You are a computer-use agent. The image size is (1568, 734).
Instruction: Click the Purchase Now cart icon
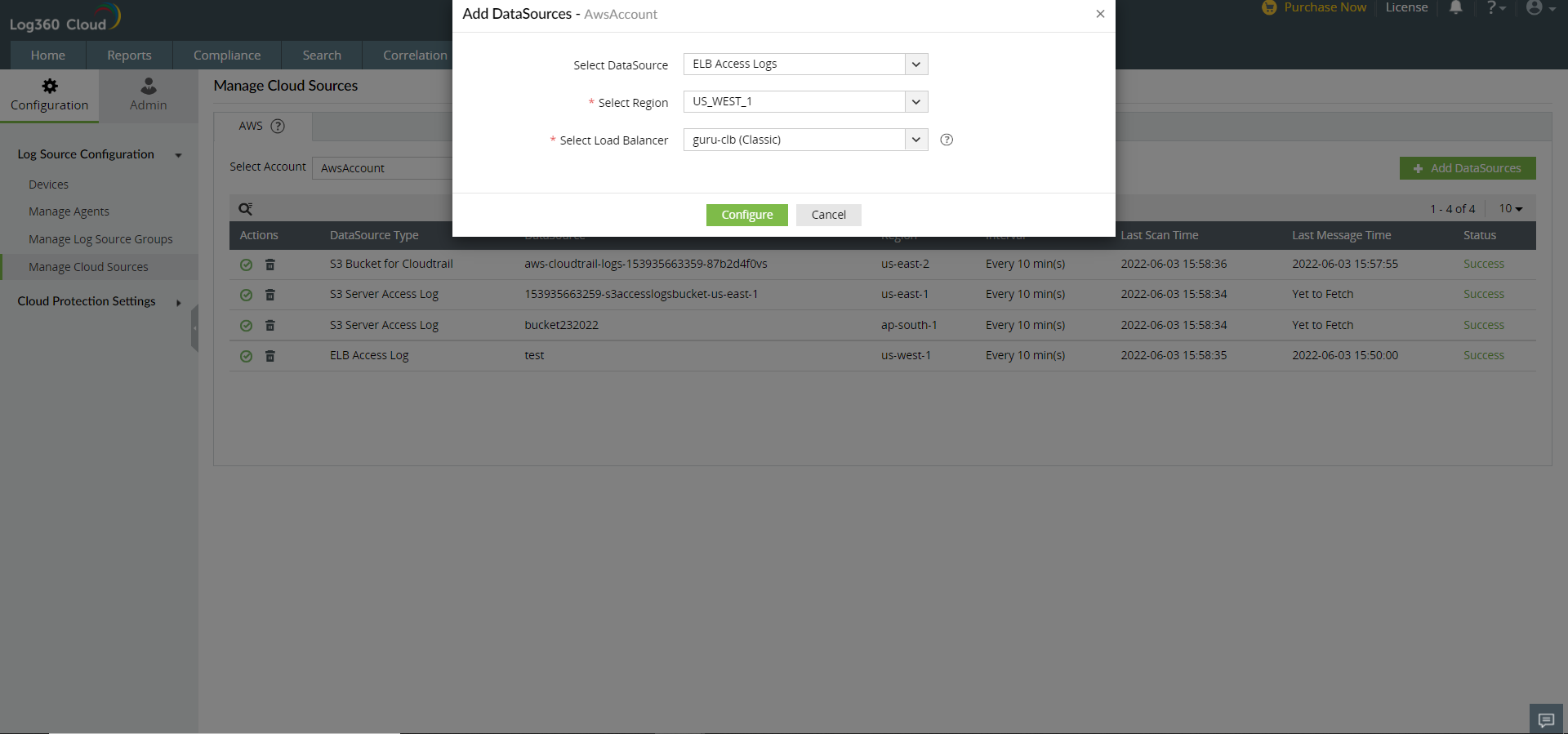point(1269,7)
